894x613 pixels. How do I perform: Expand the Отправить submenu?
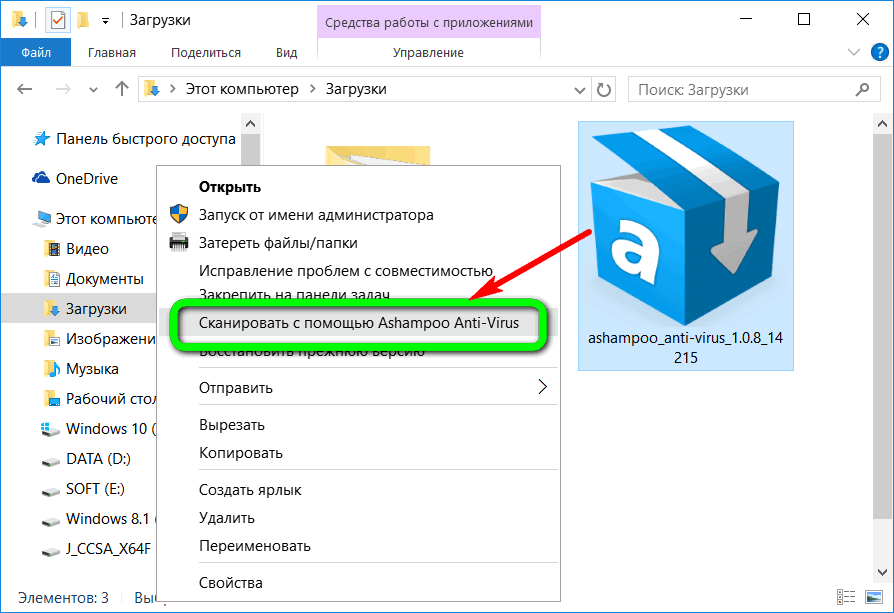coord(359,388)
